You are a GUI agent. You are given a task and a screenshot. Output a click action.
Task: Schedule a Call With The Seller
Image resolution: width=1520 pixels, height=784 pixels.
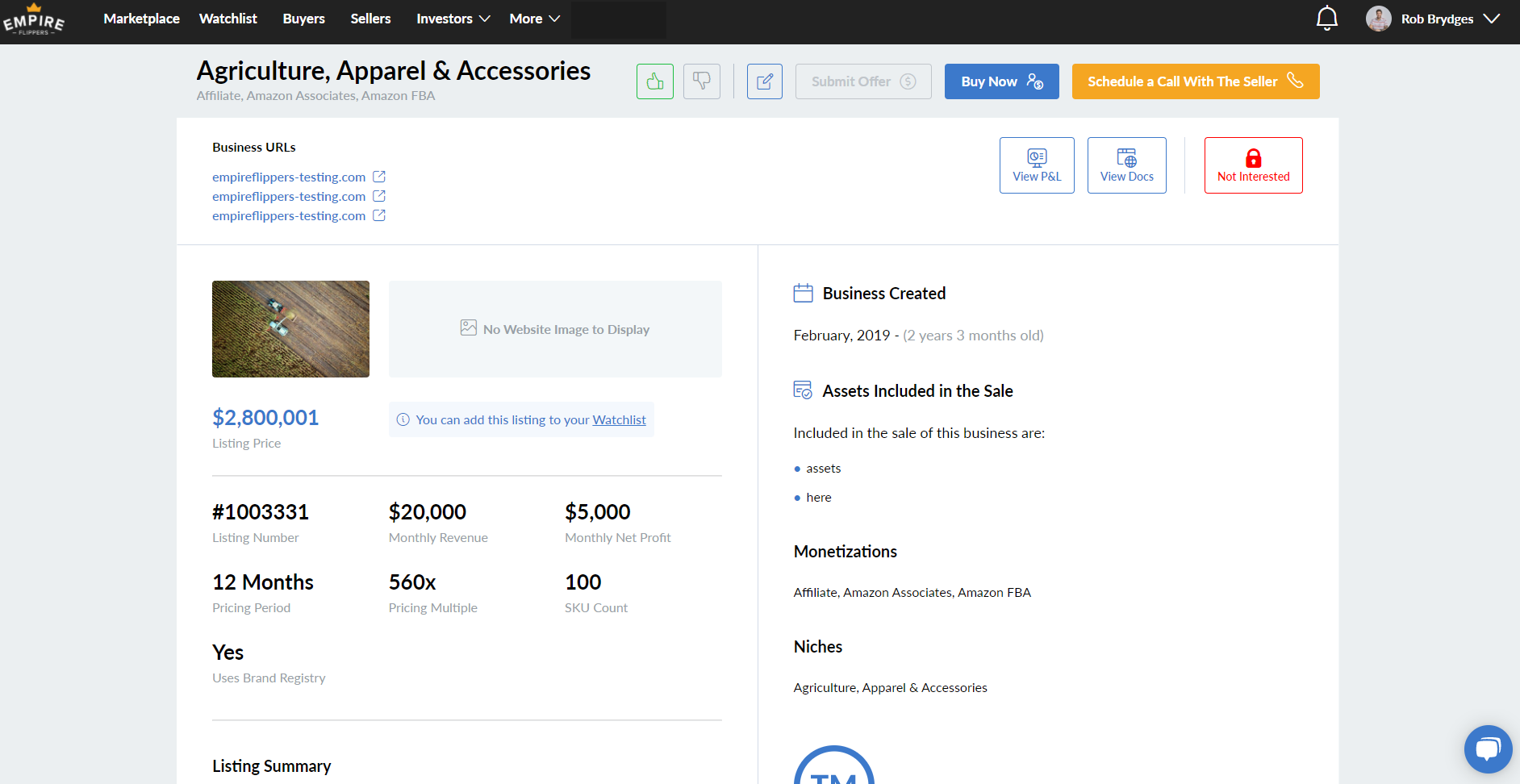tap(1196, 81)
